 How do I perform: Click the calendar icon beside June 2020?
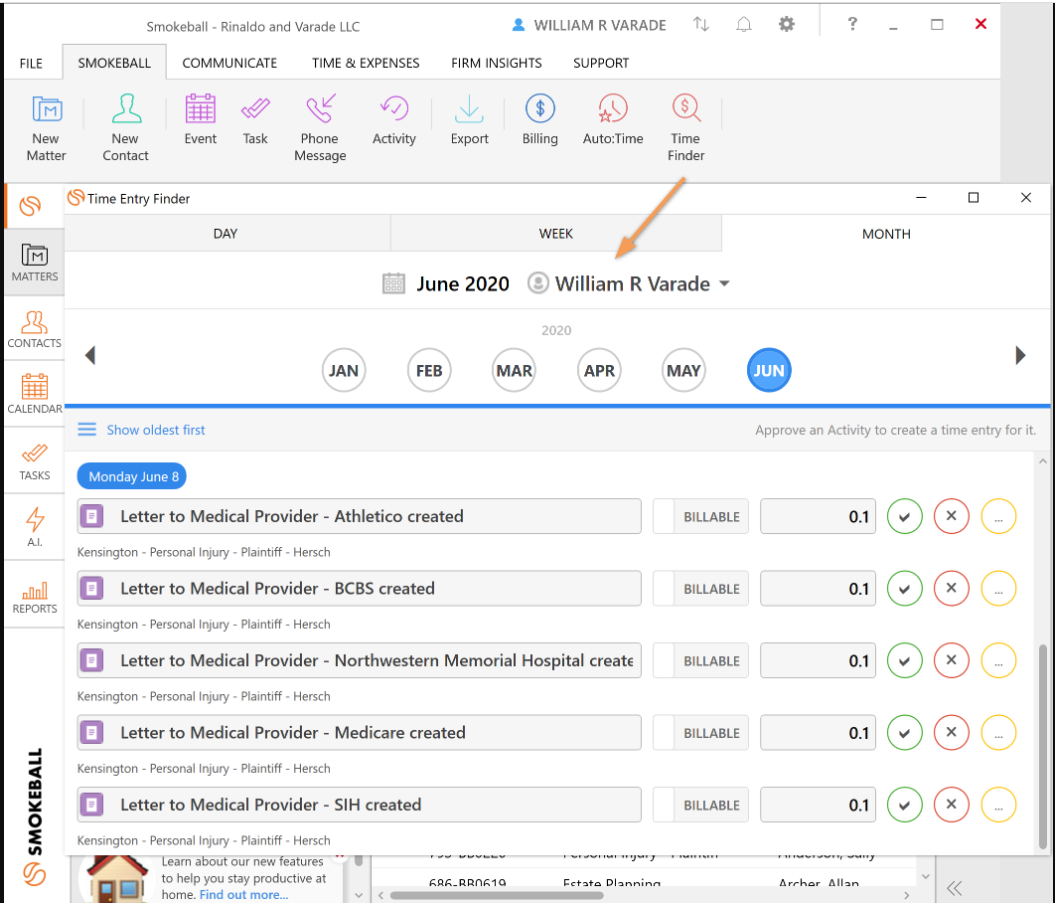coord(394,283)
